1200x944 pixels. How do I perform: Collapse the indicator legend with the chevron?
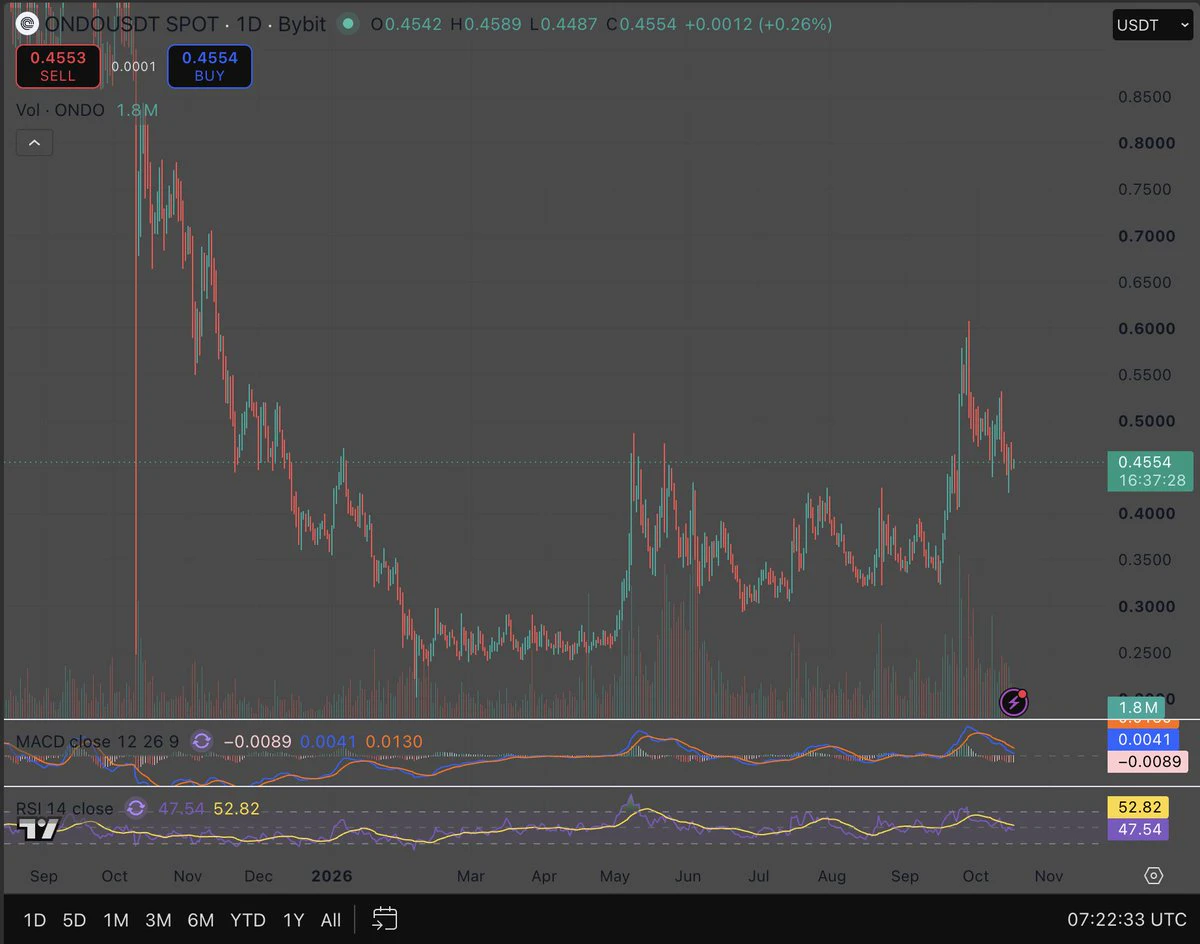(34, 143)
